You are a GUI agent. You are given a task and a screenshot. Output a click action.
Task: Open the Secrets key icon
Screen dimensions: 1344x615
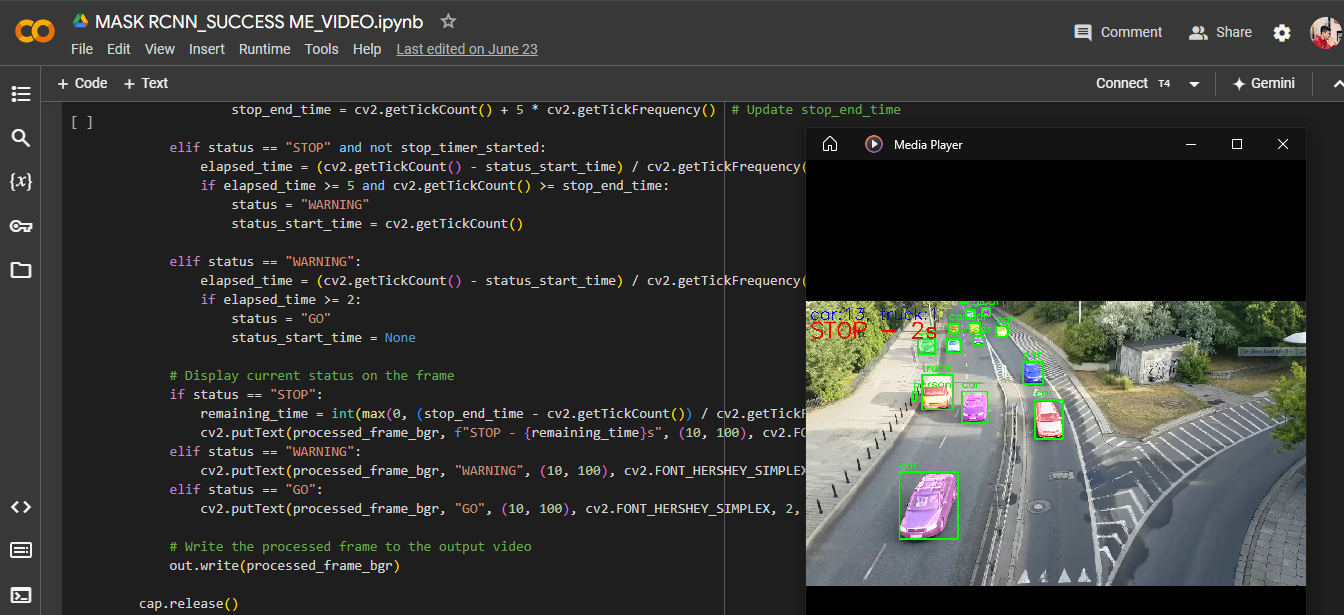(x=21, y=226)
